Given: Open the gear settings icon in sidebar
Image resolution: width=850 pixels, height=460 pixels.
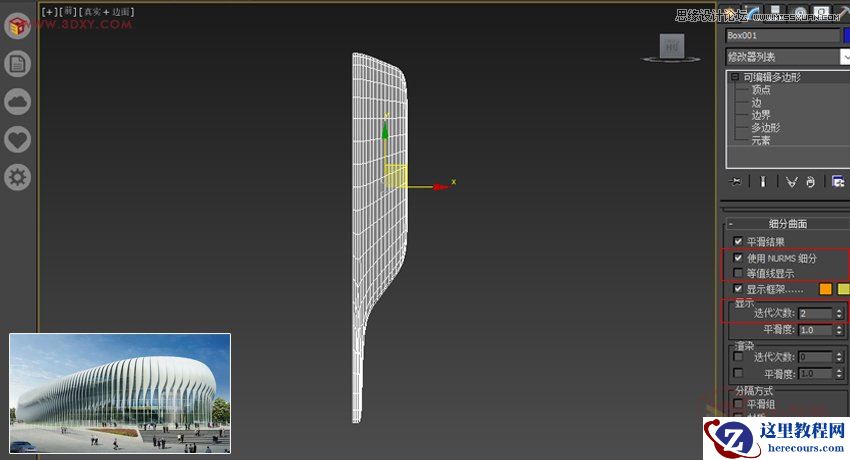Looking at the screenshot, I should tap(18, 177).
